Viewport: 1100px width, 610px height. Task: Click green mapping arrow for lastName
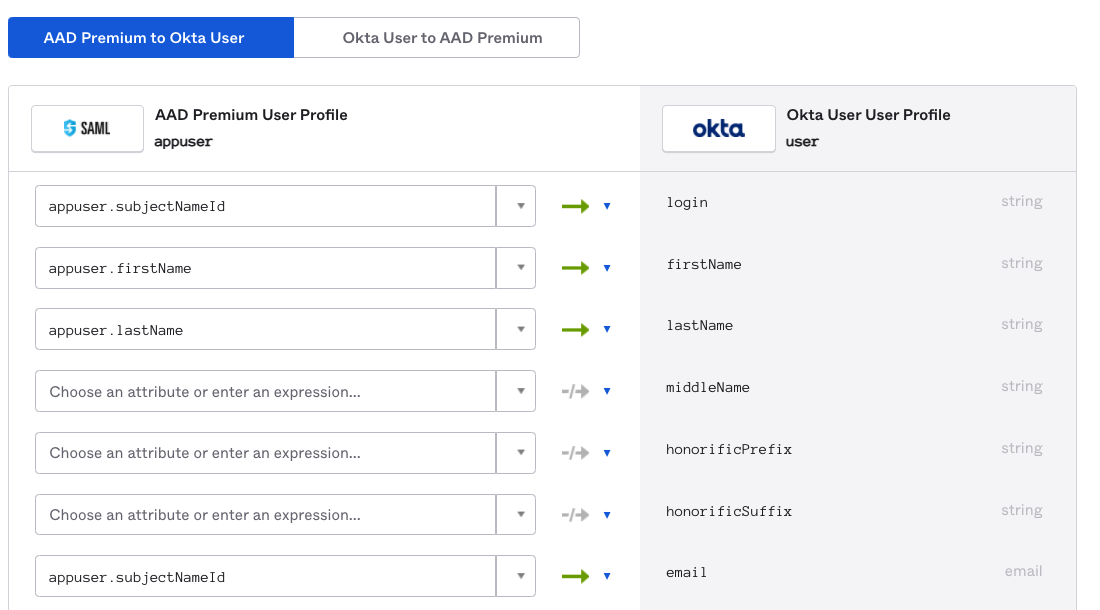[x=575, y=330]
